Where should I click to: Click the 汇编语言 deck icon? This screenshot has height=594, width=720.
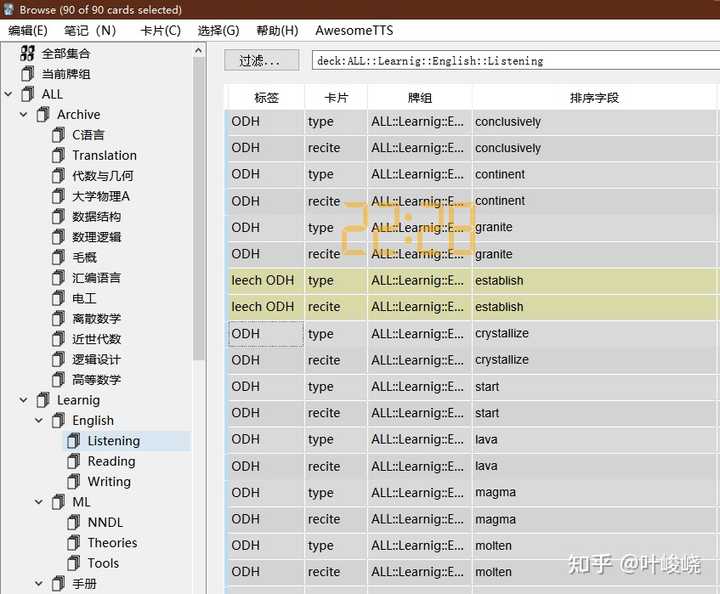[x=58, y=277]
